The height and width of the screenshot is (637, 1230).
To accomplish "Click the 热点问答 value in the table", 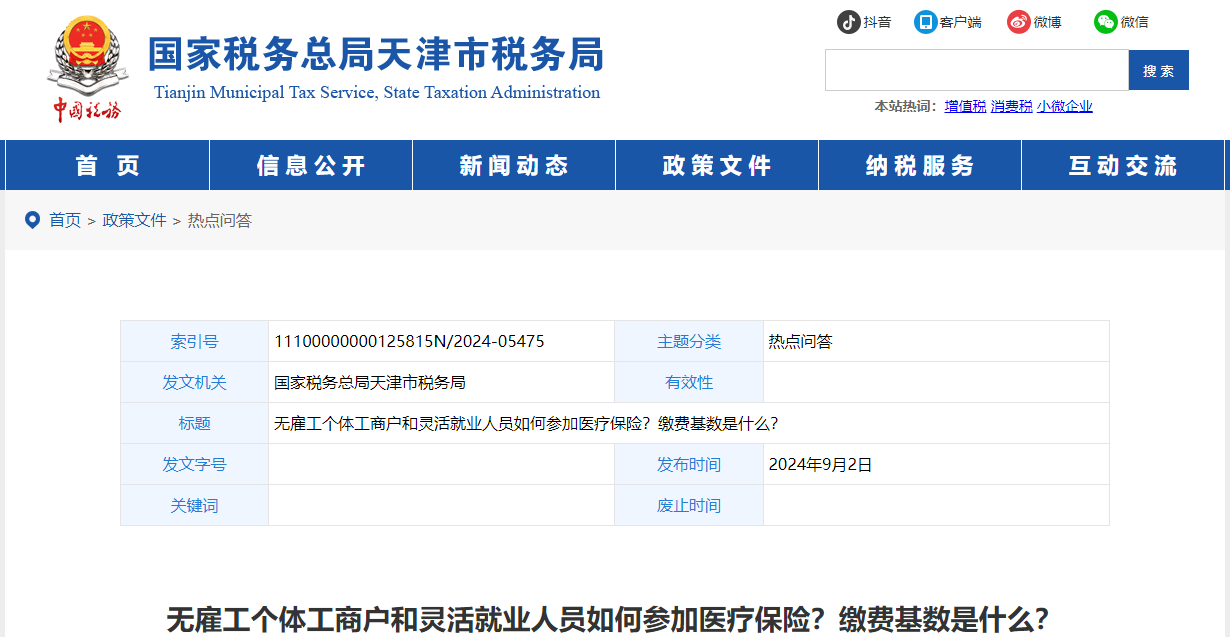I will click(800, 341).
